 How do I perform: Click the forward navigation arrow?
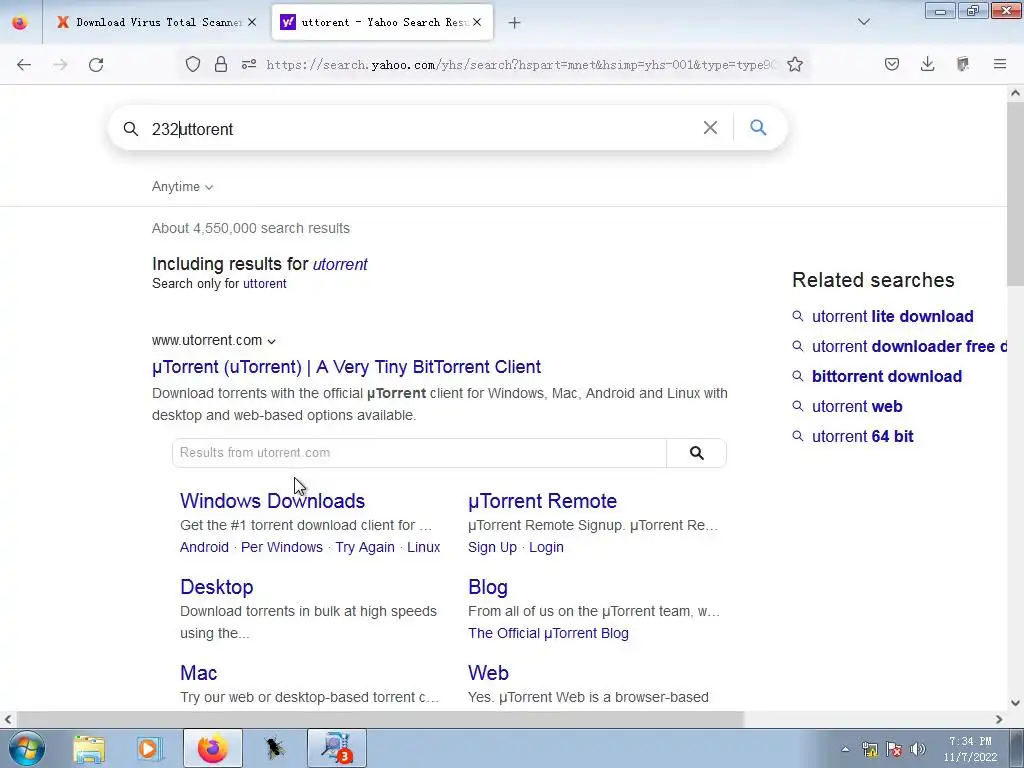60,64
